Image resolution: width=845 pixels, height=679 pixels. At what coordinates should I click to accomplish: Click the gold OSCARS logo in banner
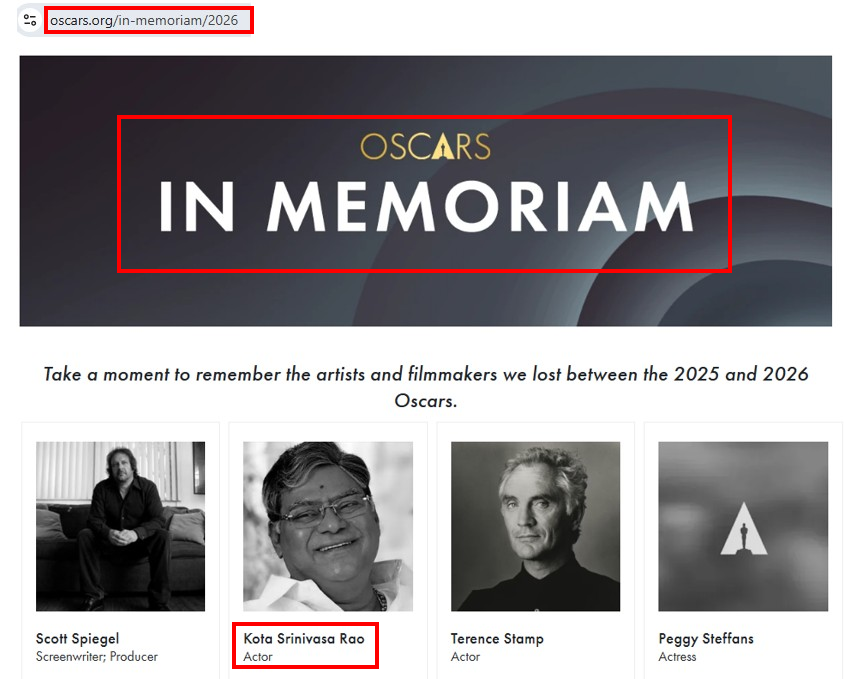(425, 147)
